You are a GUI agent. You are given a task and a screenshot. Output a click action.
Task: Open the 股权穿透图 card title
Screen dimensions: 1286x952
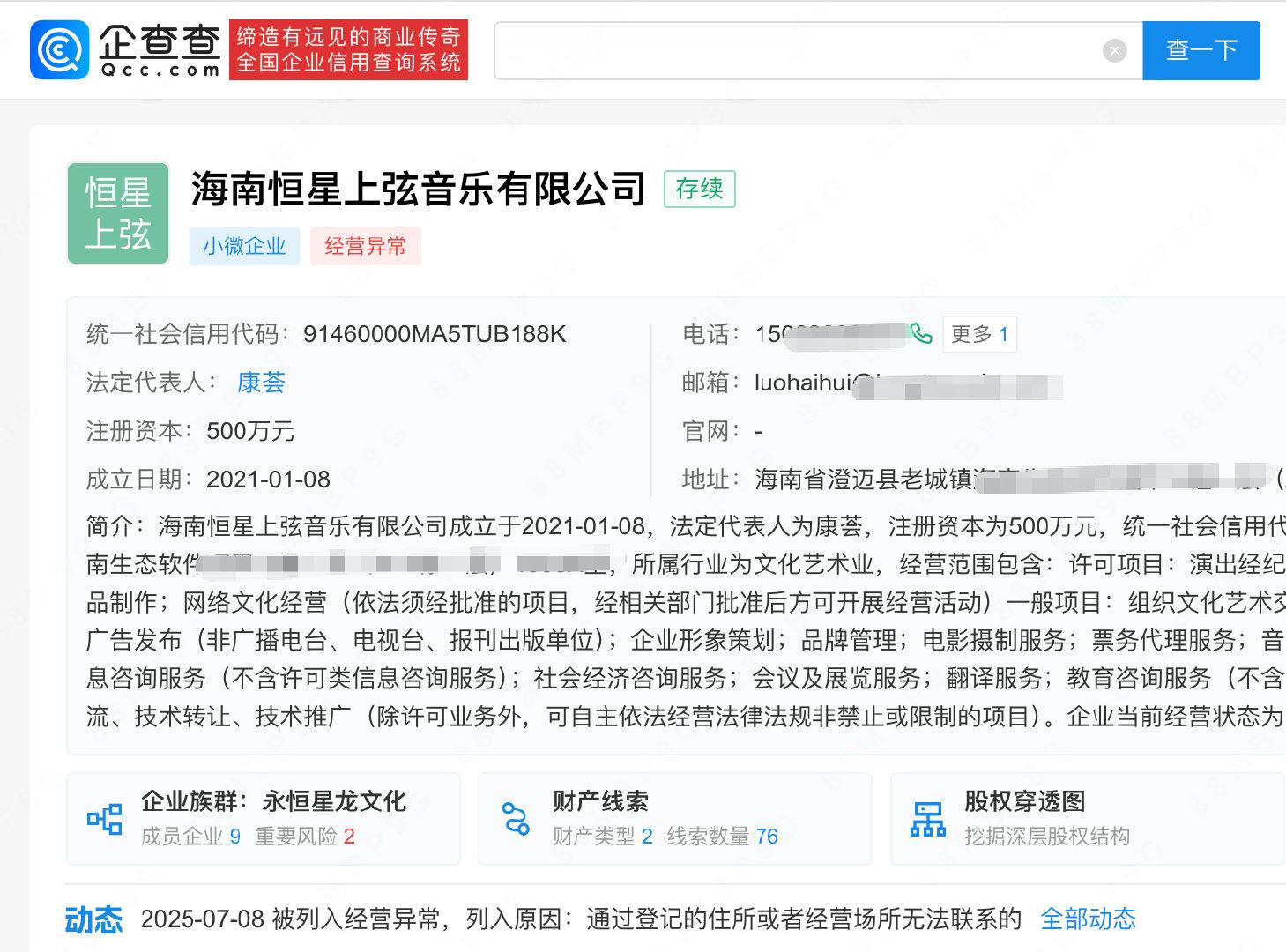[1025, 801]
